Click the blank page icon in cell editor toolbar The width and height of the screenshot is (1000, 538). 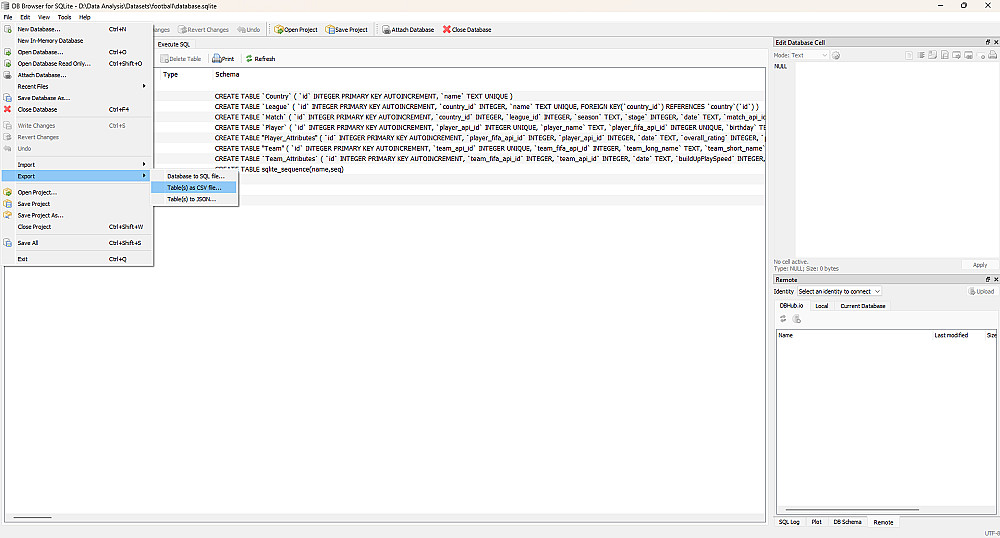(909, 55)
